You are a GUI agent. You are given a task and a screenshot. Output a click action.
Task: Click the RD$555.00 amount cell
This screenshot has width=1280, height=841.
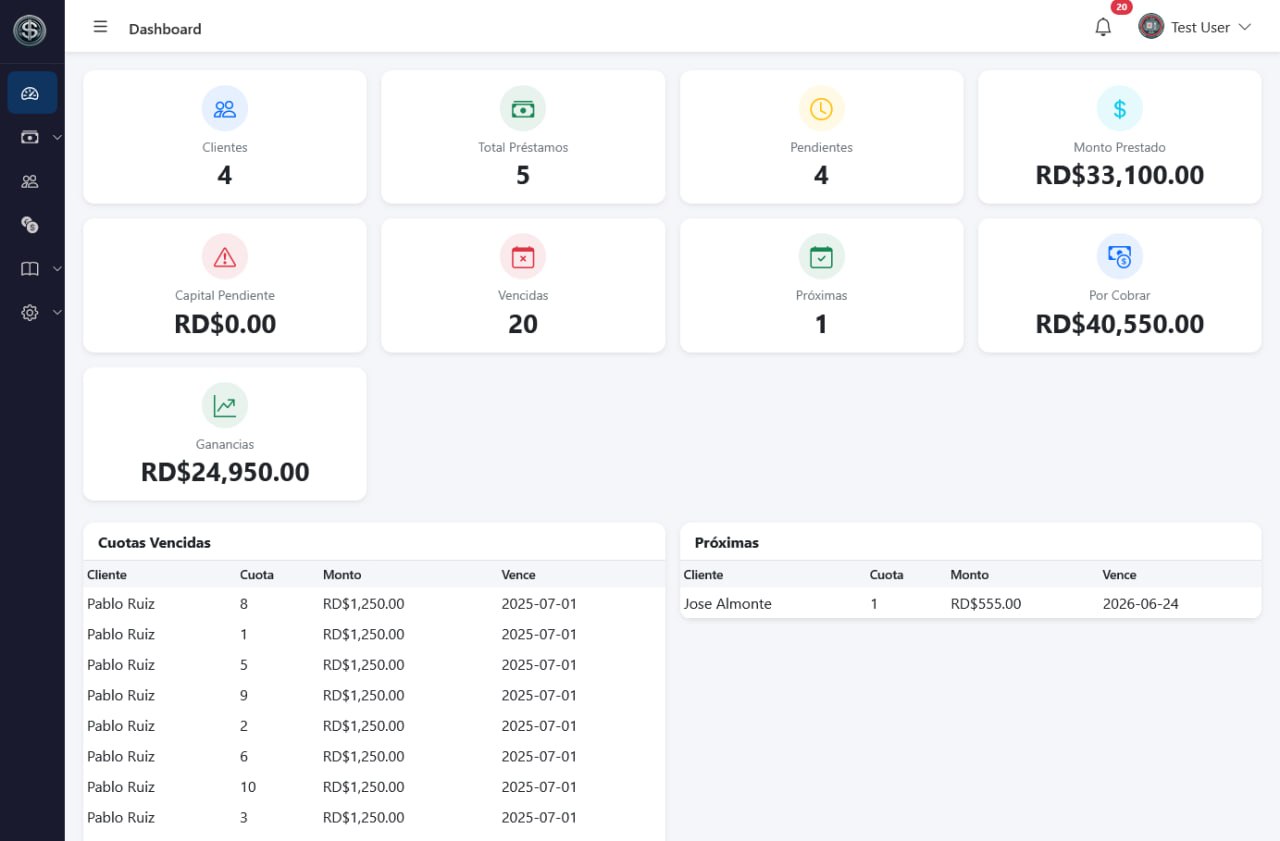[986, 604]
